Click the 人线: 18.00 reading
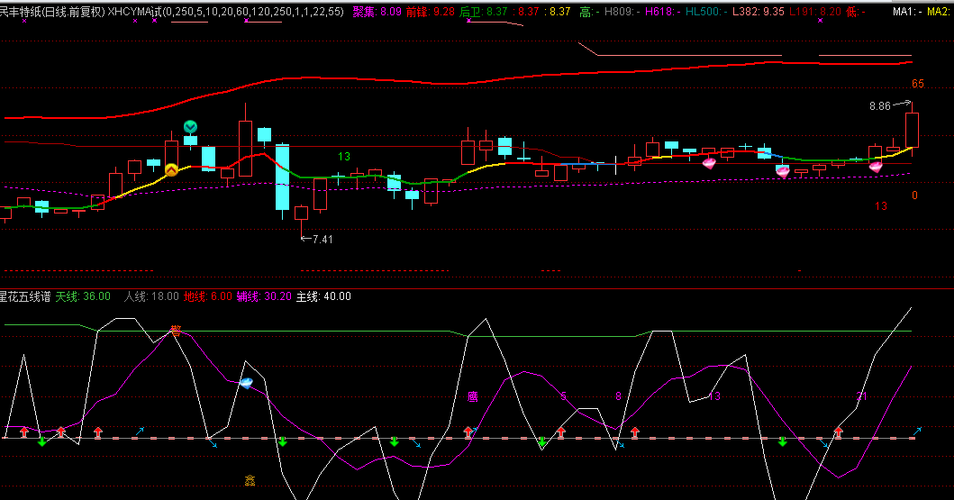The height and width of the screenshot is (500, 954). tap(151, 297)
